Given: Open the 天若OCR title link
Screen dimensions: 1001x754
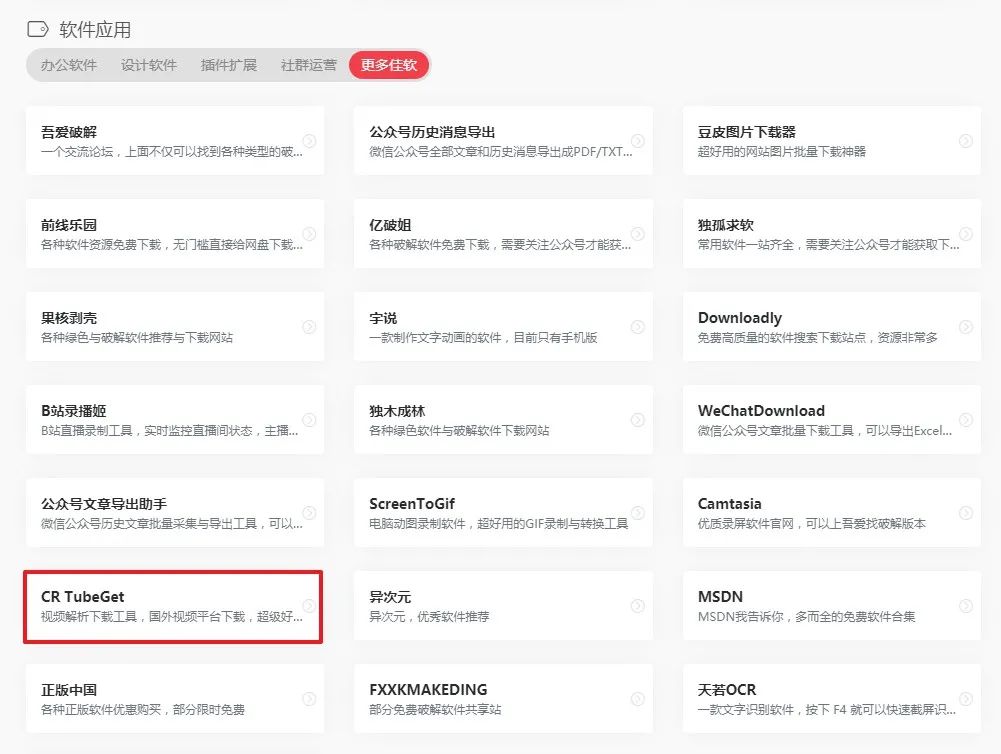Looking at the screenshot, I should point(727,690).
